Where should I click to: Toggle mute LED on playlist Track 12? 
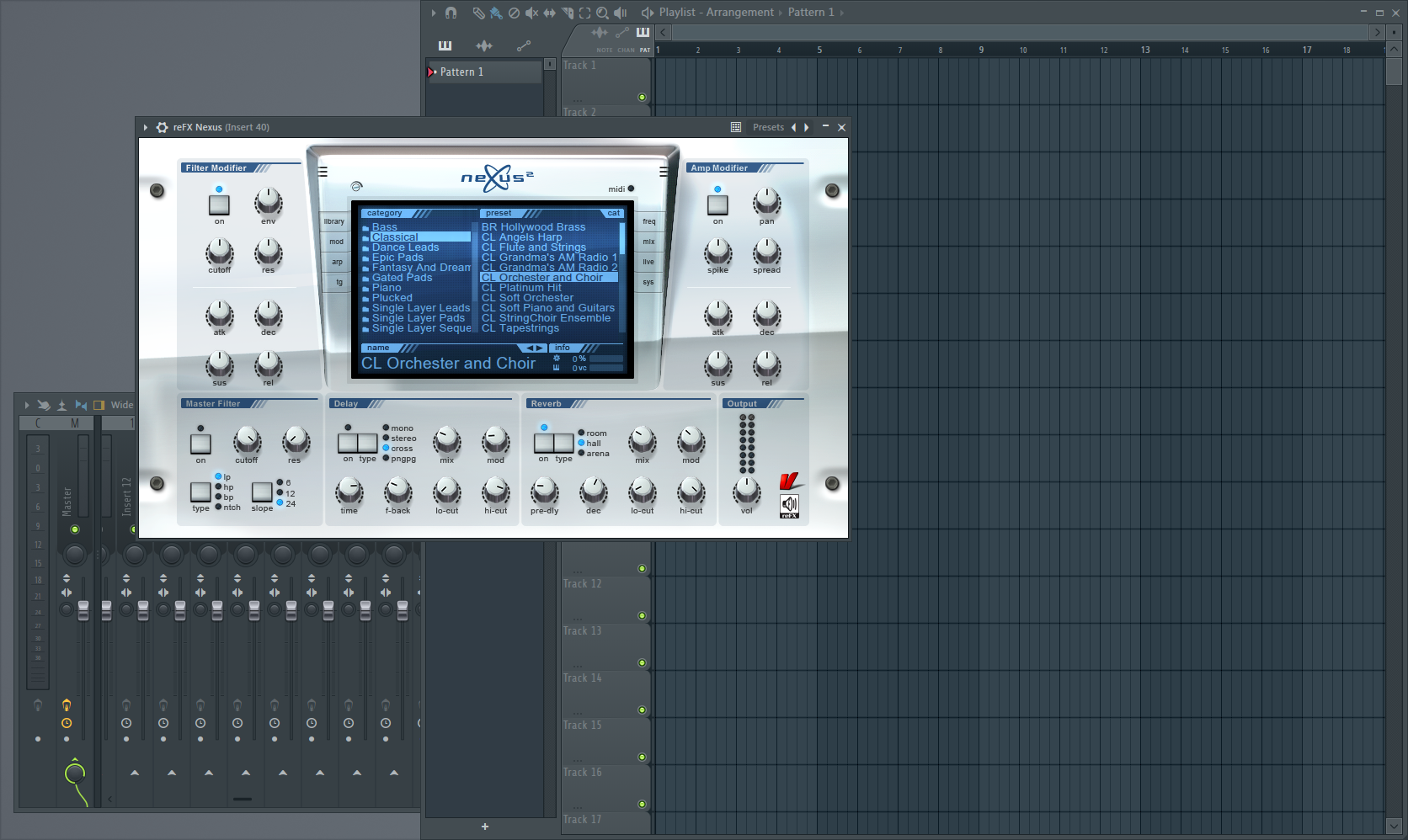pyautogui.click(x=642, y=616)
